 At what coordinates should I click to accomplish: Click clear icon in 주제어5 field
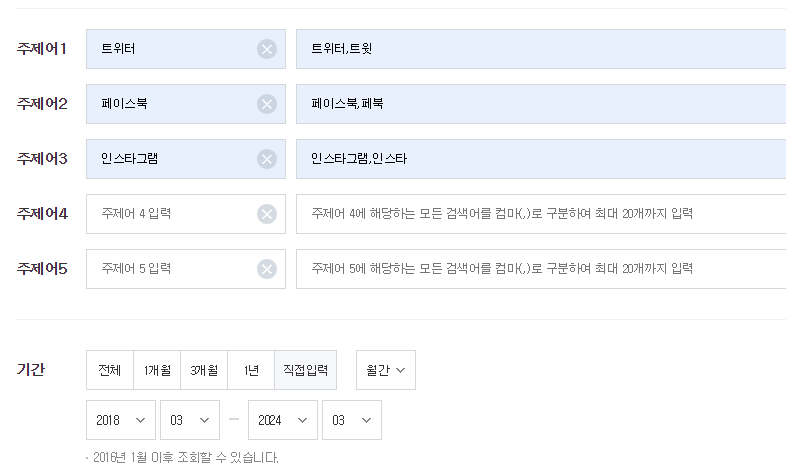coord(266,269)
